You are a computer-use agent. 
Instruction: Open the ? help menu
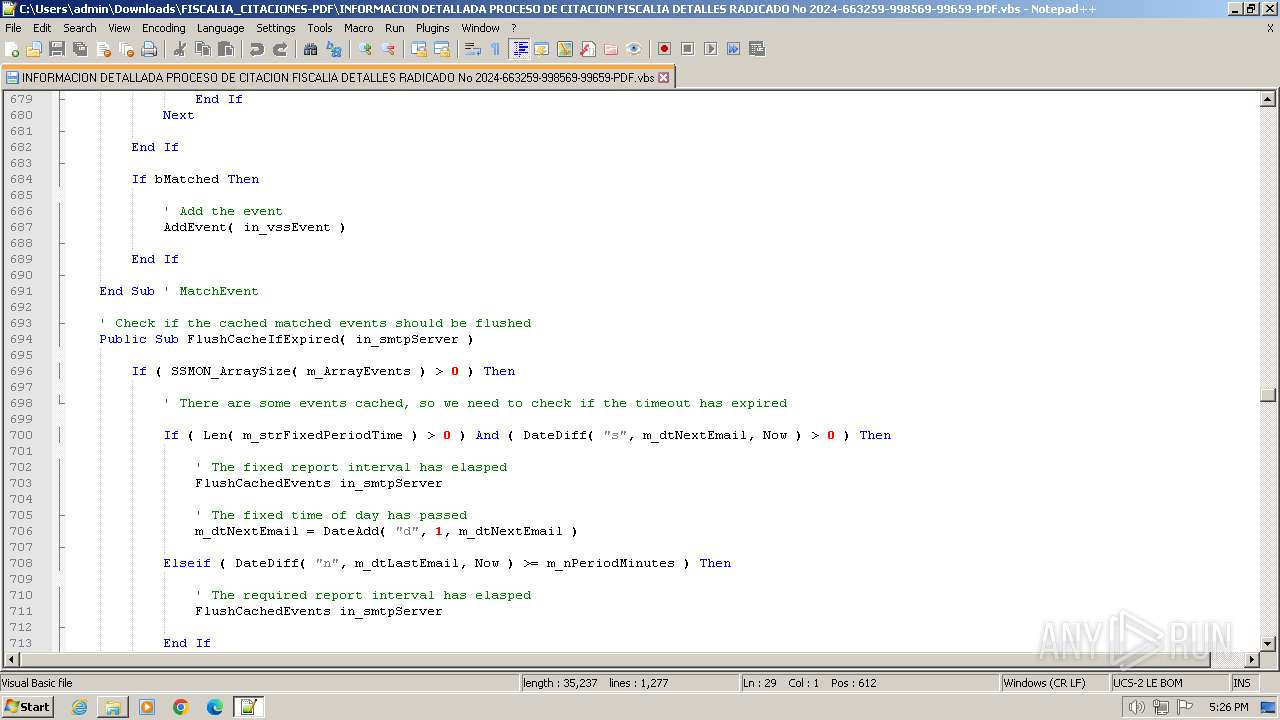click(514, 28)
